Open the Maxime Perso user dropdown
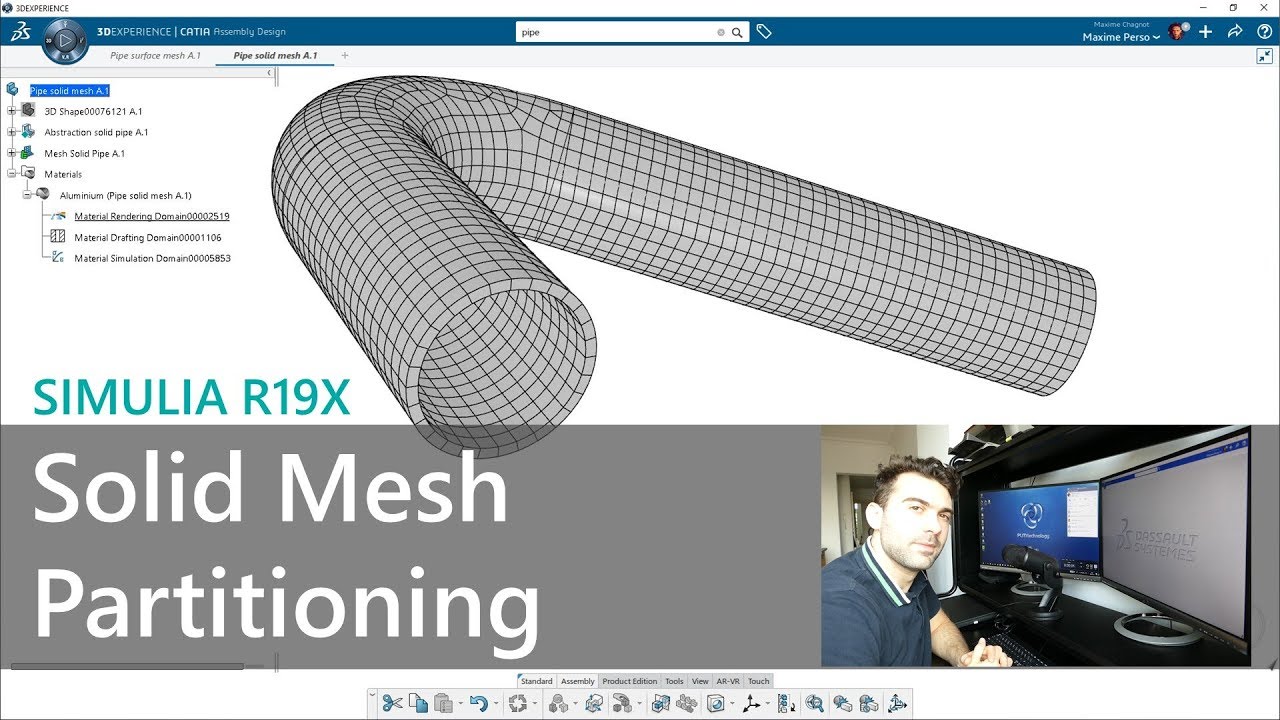Image resolution: width=1280 pixels, height=720 pixels. click(x=1121, y=37)
